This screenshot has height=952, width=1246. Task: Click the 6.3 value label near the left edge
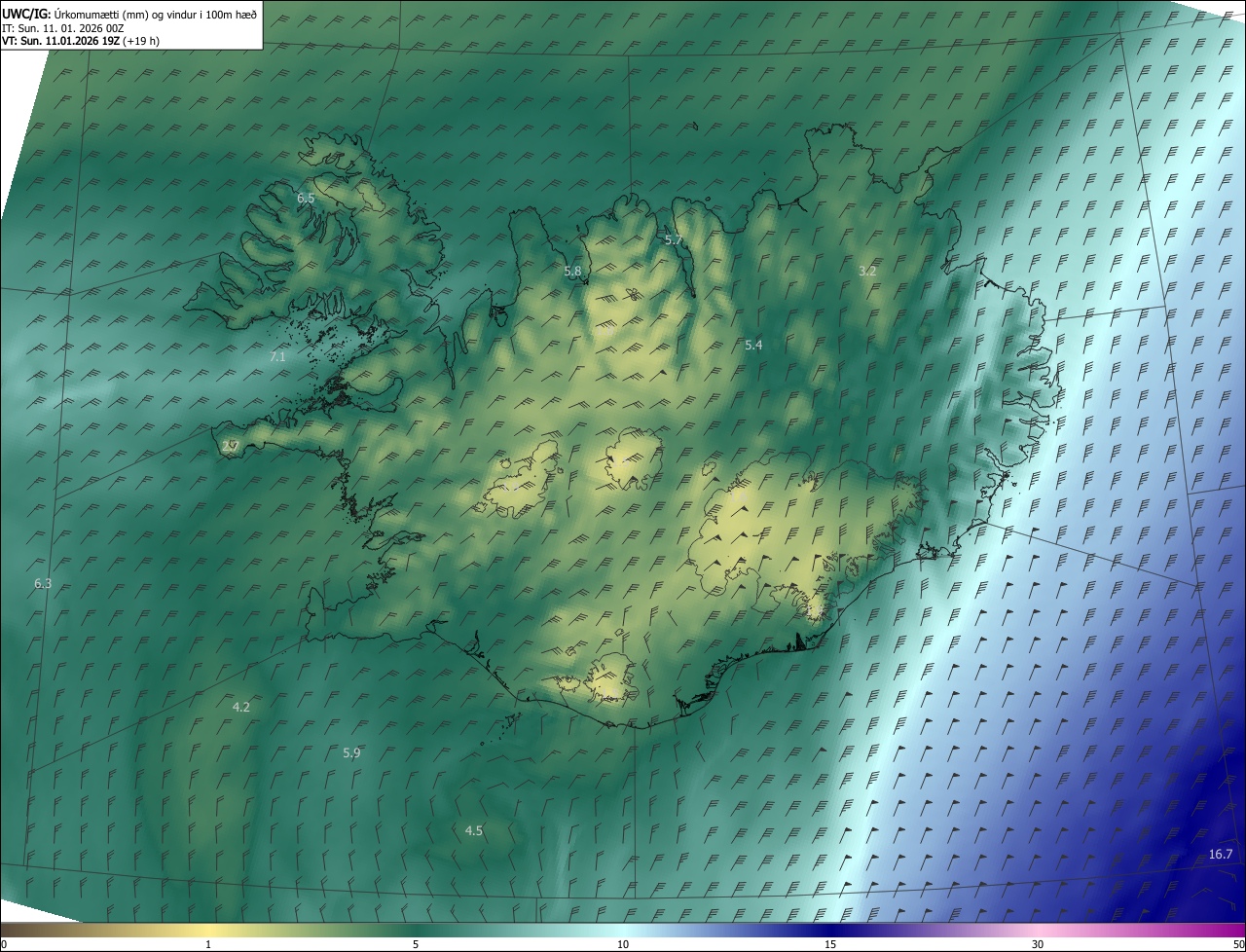click(43, 583)
